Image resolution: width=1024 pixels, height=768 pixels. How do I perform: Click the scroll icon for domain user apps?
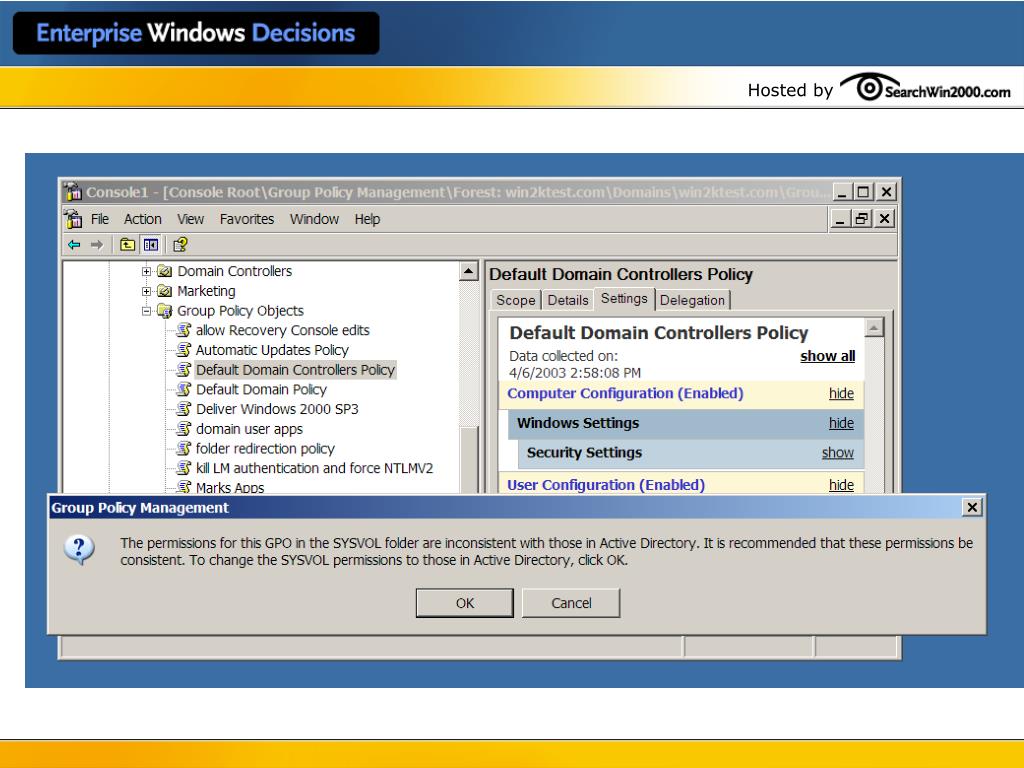[184, 429]
